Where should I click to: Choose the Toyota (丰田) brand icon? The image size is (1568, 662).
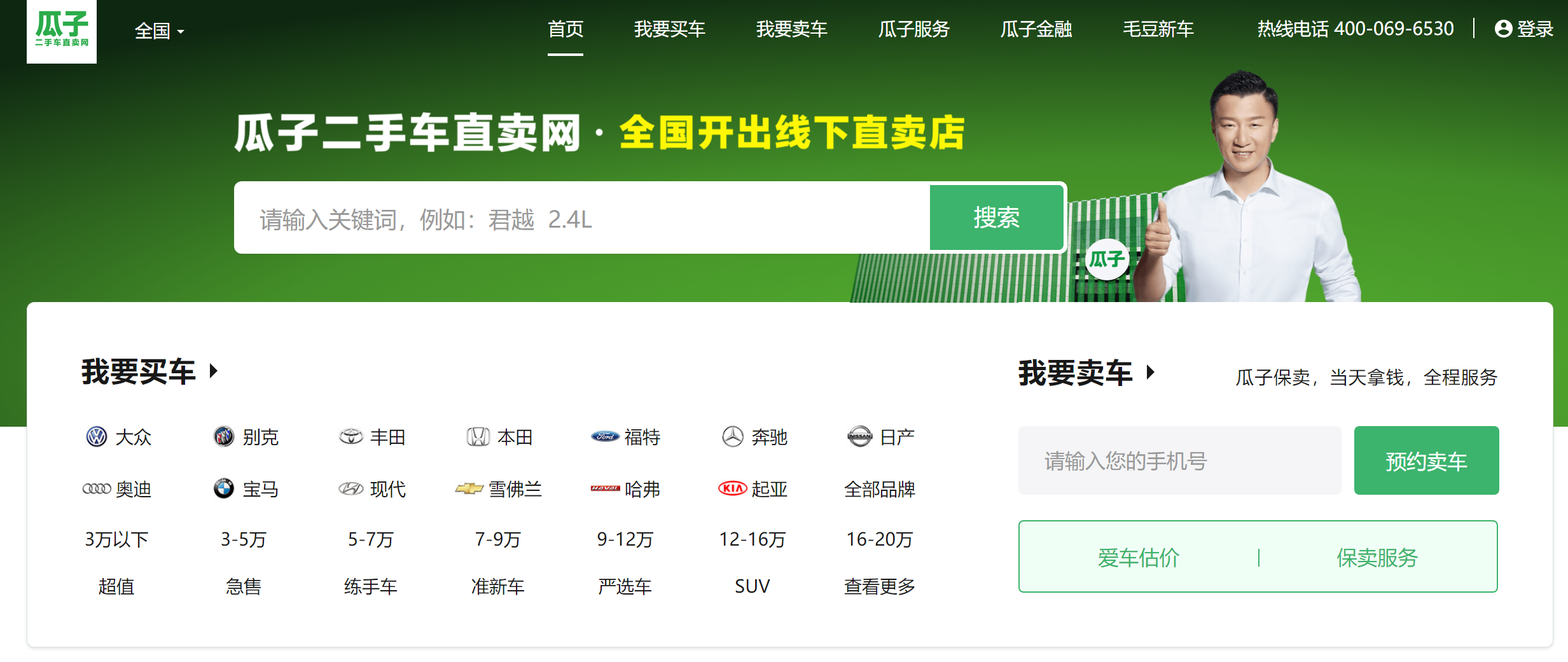(x=350, y=437)
